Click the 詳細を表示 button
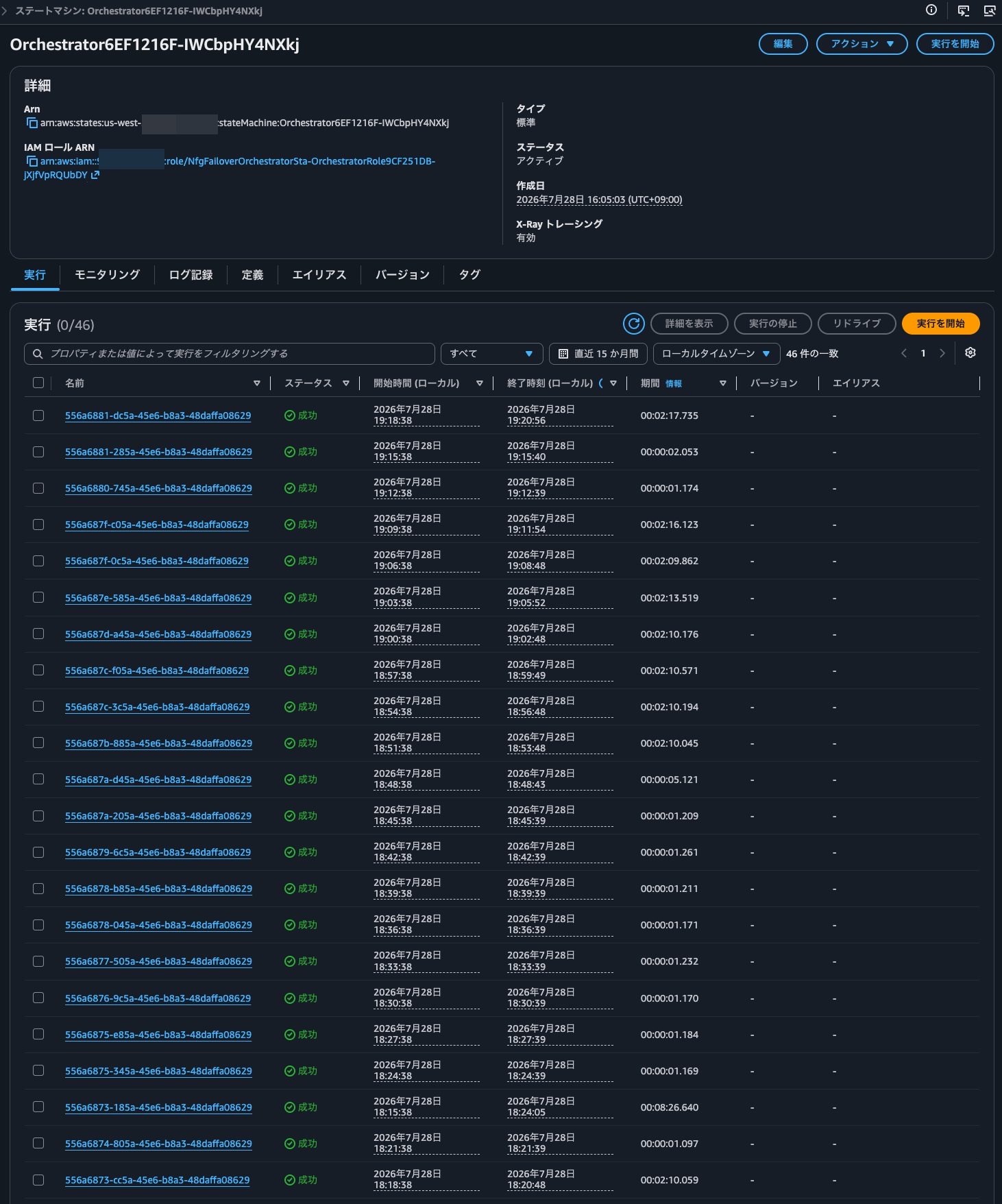This screenshot has height=1204, width=1002. (689, 324)
